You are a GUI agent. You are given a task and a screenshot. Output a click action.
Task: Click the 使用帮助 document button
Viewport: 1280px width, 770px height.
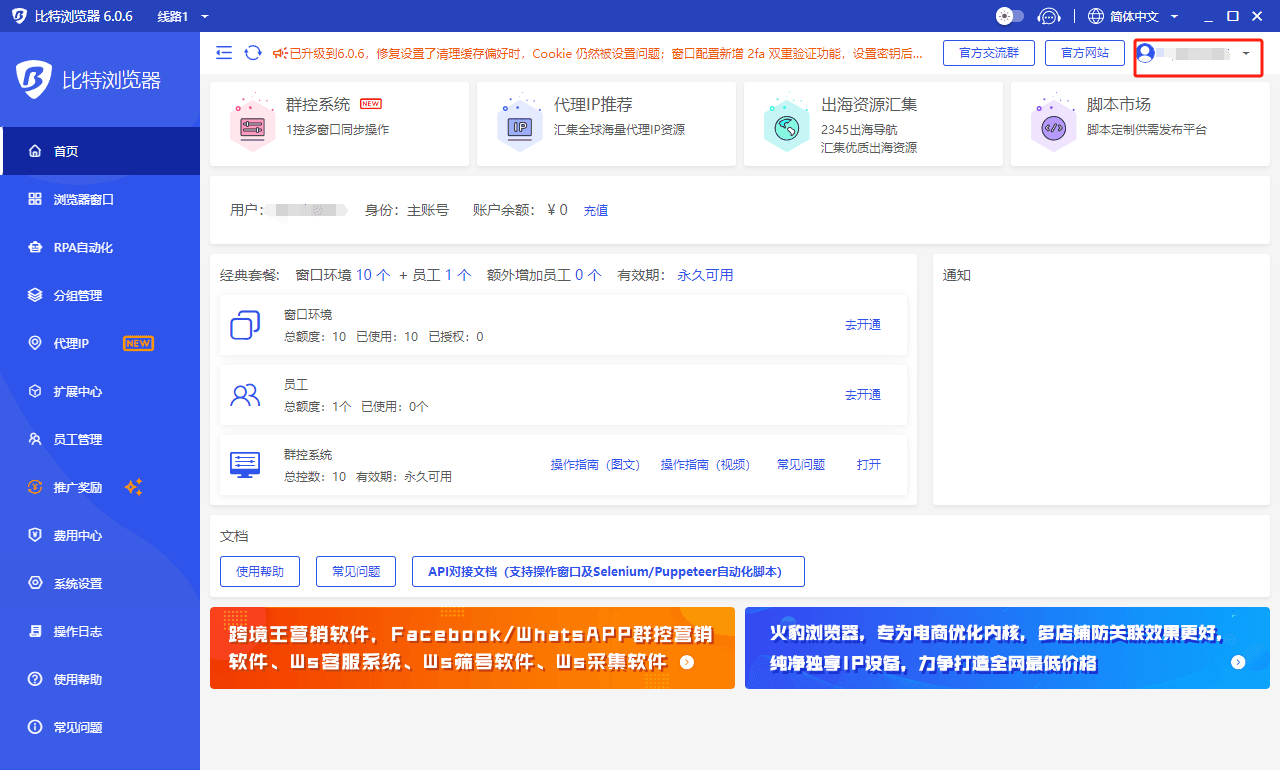click(x=260, y=572)
